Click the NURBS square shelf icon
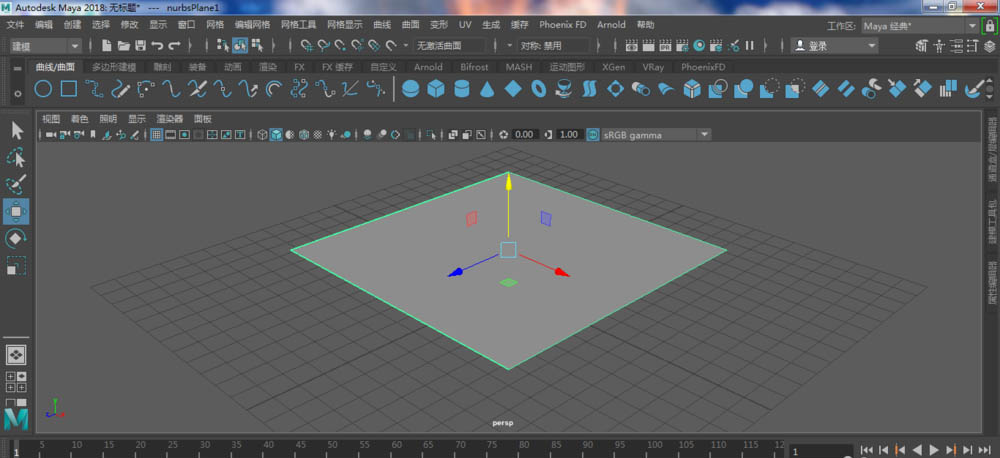 (x=69, y=89)
